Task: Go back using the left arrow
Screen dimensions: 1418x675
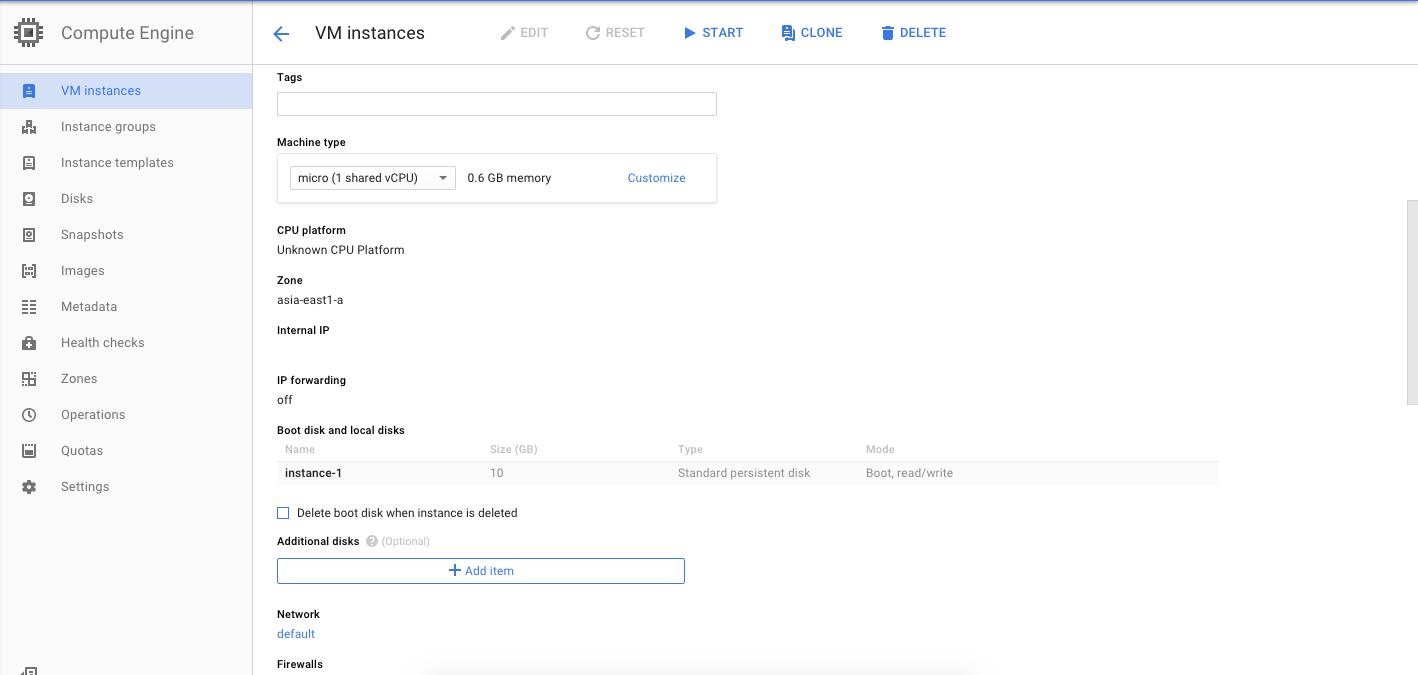Action: 281,34
